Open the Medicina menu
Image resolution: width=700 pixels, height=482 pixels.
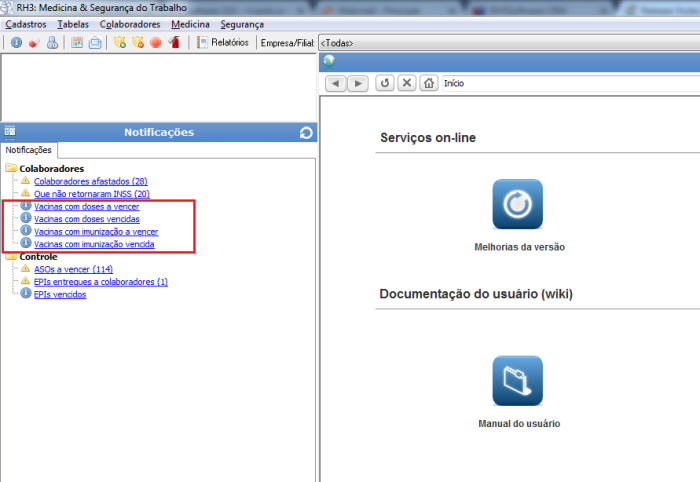(x=190, y=23)
